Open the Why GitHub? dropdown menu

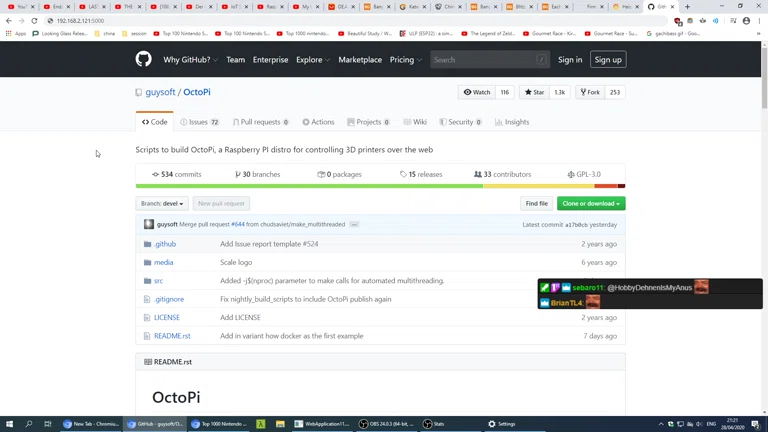190,60
